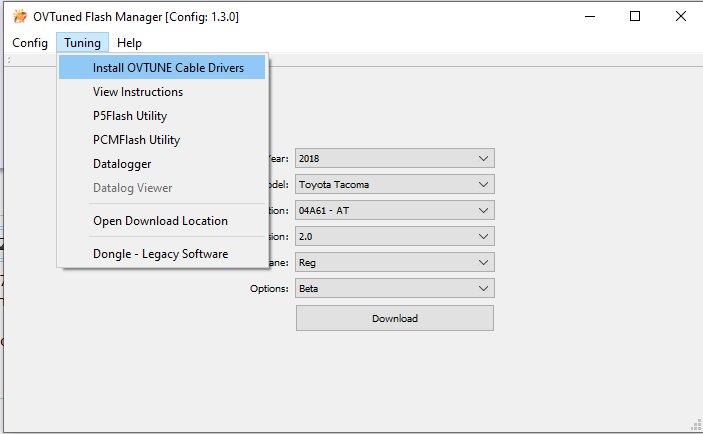
Task: Open the version dropdown showing 2.0
Action: click(x=395, y=236)
